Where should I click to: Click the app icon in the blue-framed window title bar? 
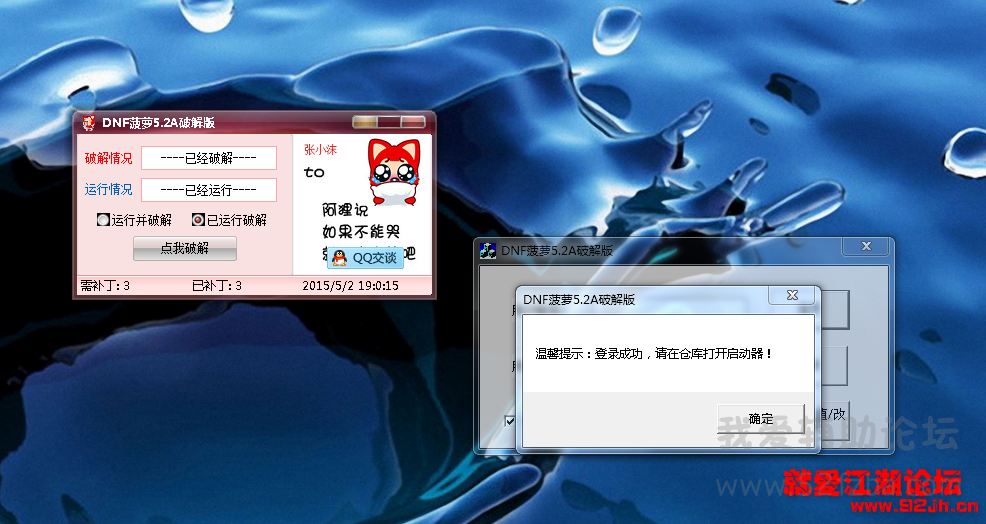(487, 250)
